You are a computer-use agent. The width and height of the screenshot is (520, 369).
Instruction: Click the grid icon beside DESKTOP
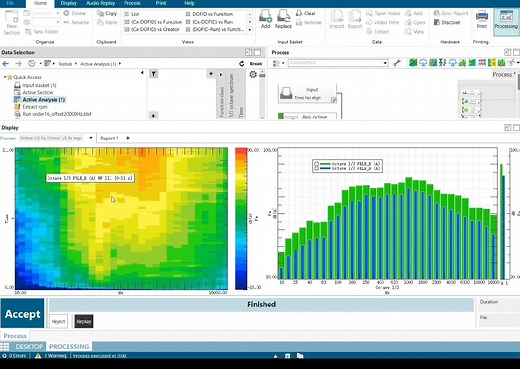pyautogui.click(x=5, y=346)
